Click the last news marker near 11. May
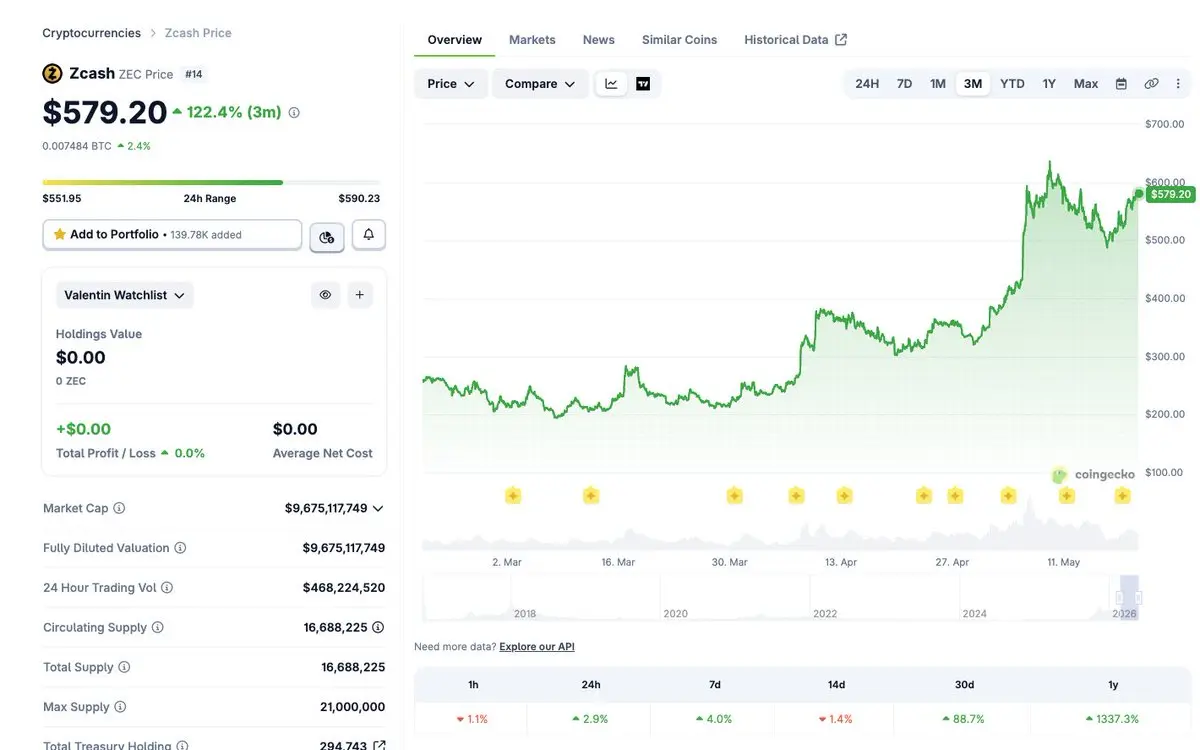Image resolution: width=1200 pixels, height=750 pixels. (x=1122, y=495)
